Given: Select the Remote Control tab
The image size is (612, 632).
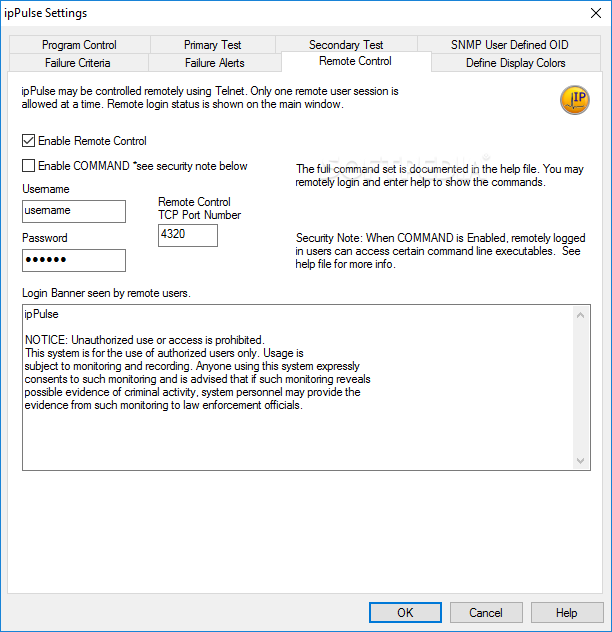Looking at the screenshot, I should point(356,61).
